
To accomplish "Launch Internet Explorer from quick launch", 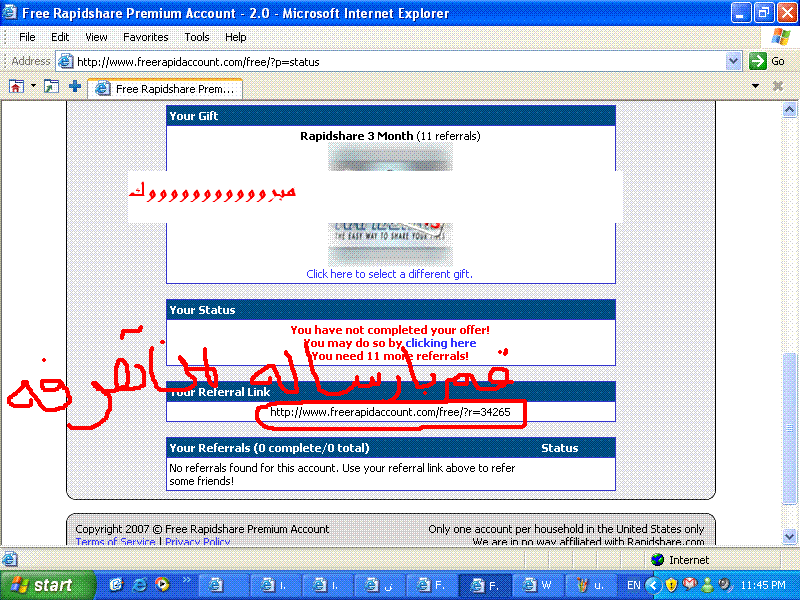I will [x=140, y=585].
